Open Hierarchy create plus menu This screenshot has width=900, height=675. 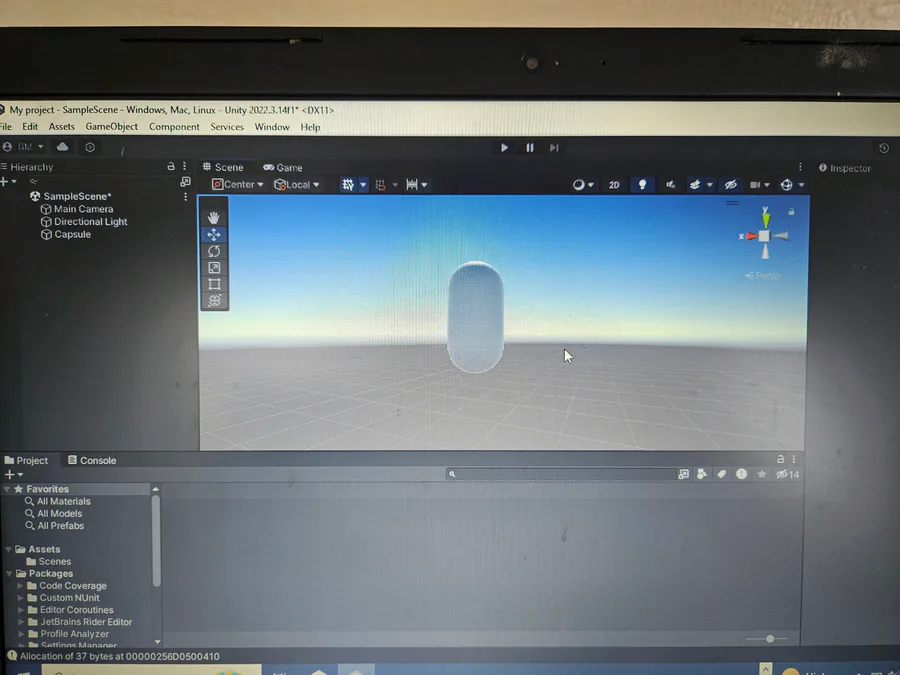[x=8, y=181]
